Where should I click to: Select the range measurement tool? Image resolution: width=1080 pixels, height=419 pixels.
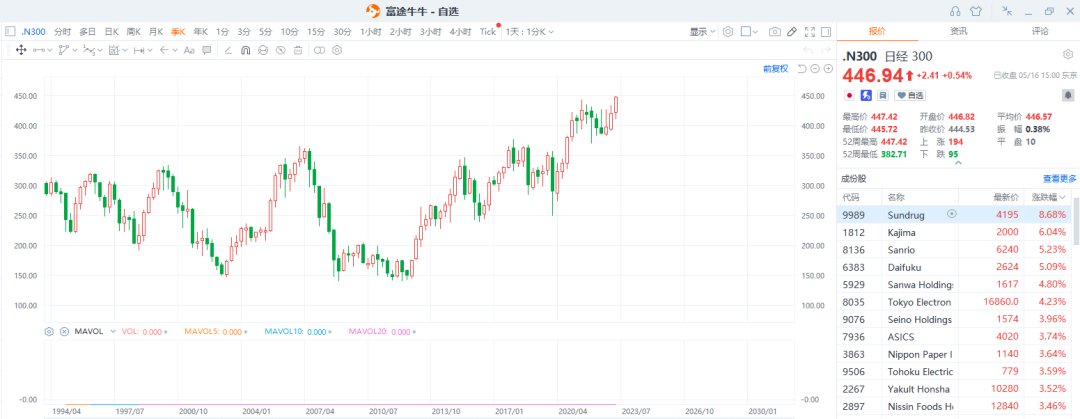[x=114, y=50]
